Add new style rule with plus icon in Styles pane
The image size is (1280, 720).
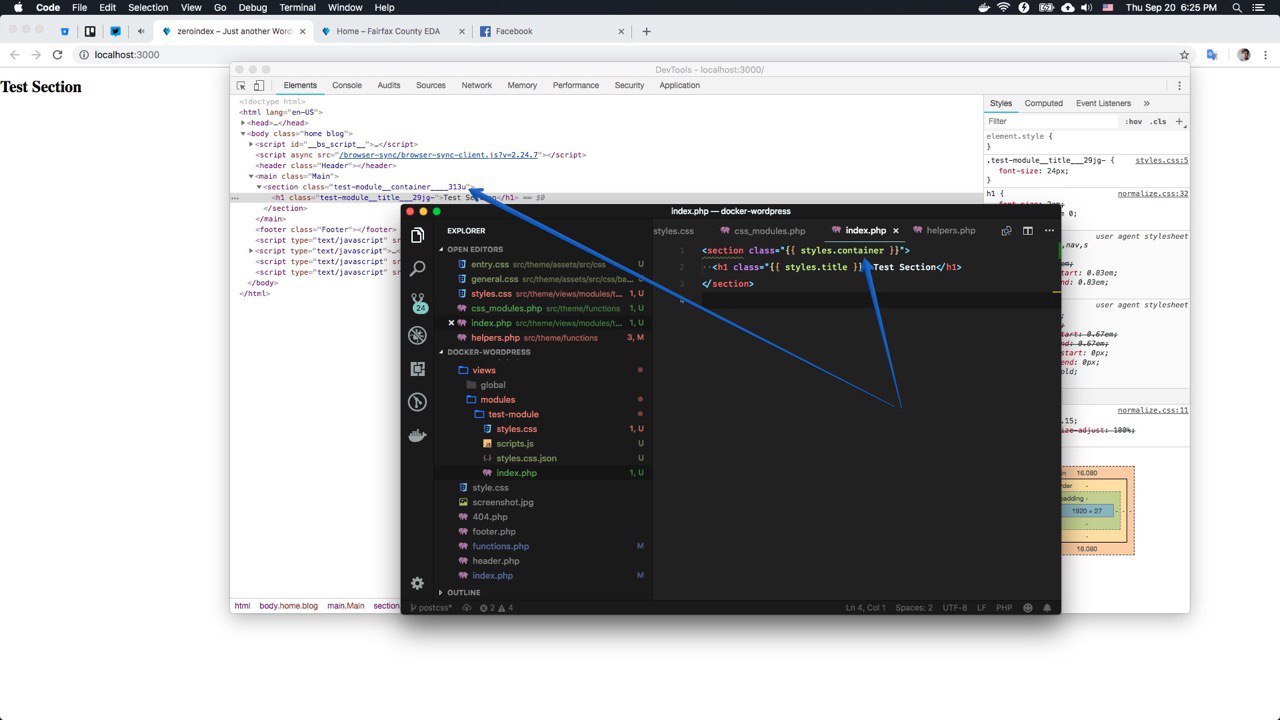pos(1179,121)
